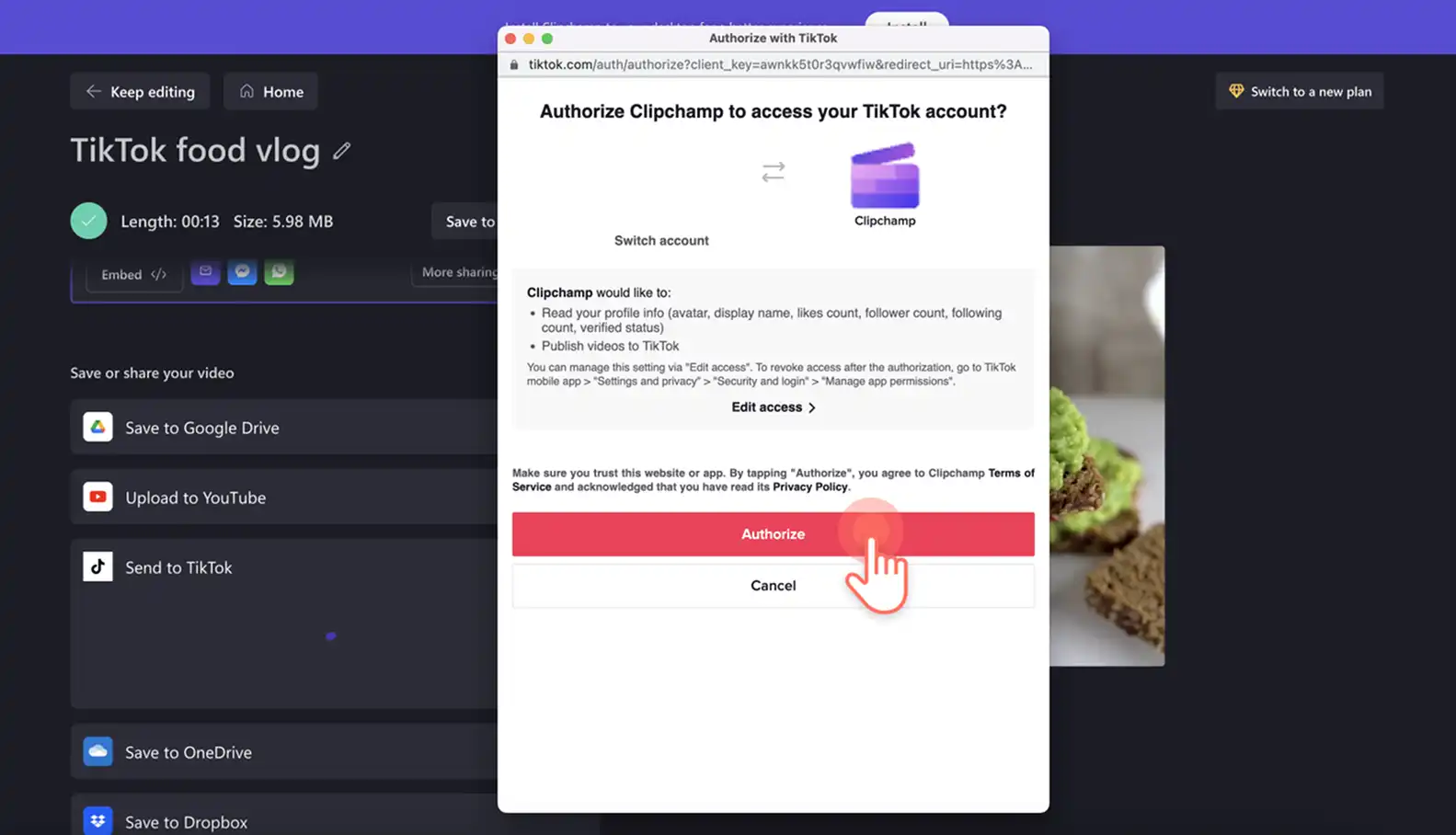Close the Authorize with TikTok window

point(510,39)
